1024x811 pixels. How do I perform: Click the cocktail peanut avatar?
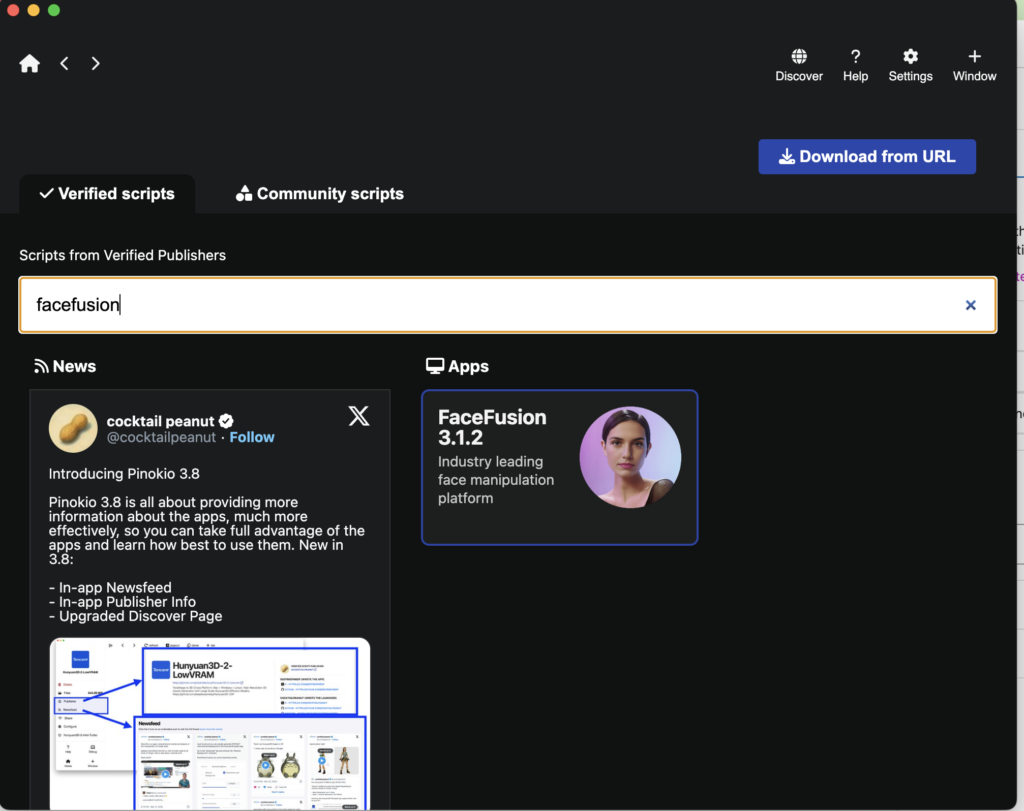(73, 428)
